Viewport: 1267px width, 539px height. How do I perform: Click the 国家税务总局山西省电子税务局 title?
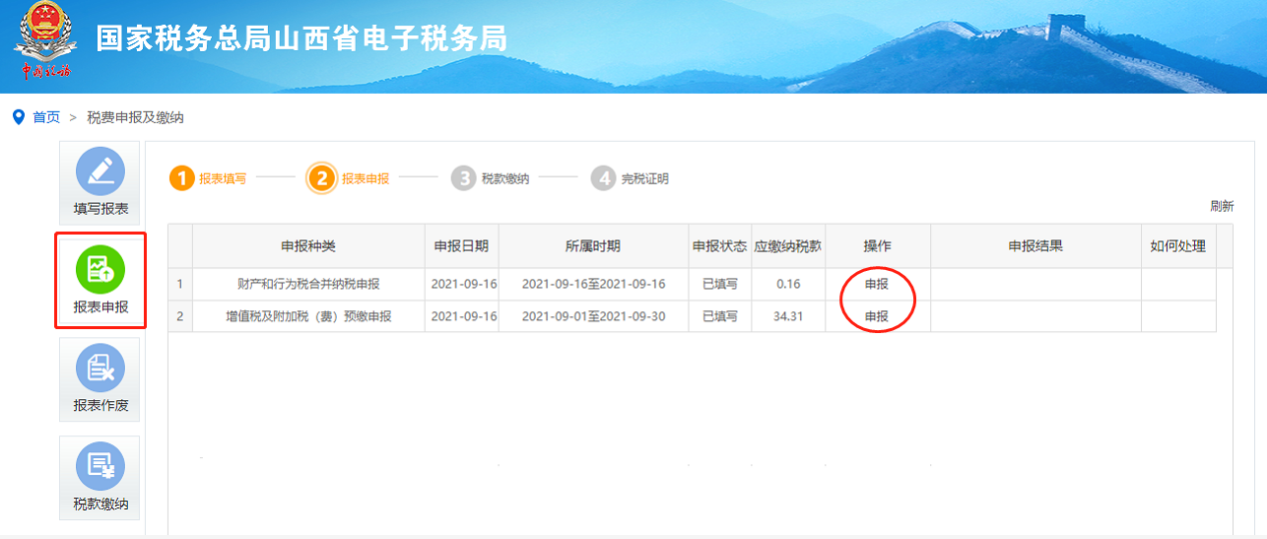(x=301, y=38)
